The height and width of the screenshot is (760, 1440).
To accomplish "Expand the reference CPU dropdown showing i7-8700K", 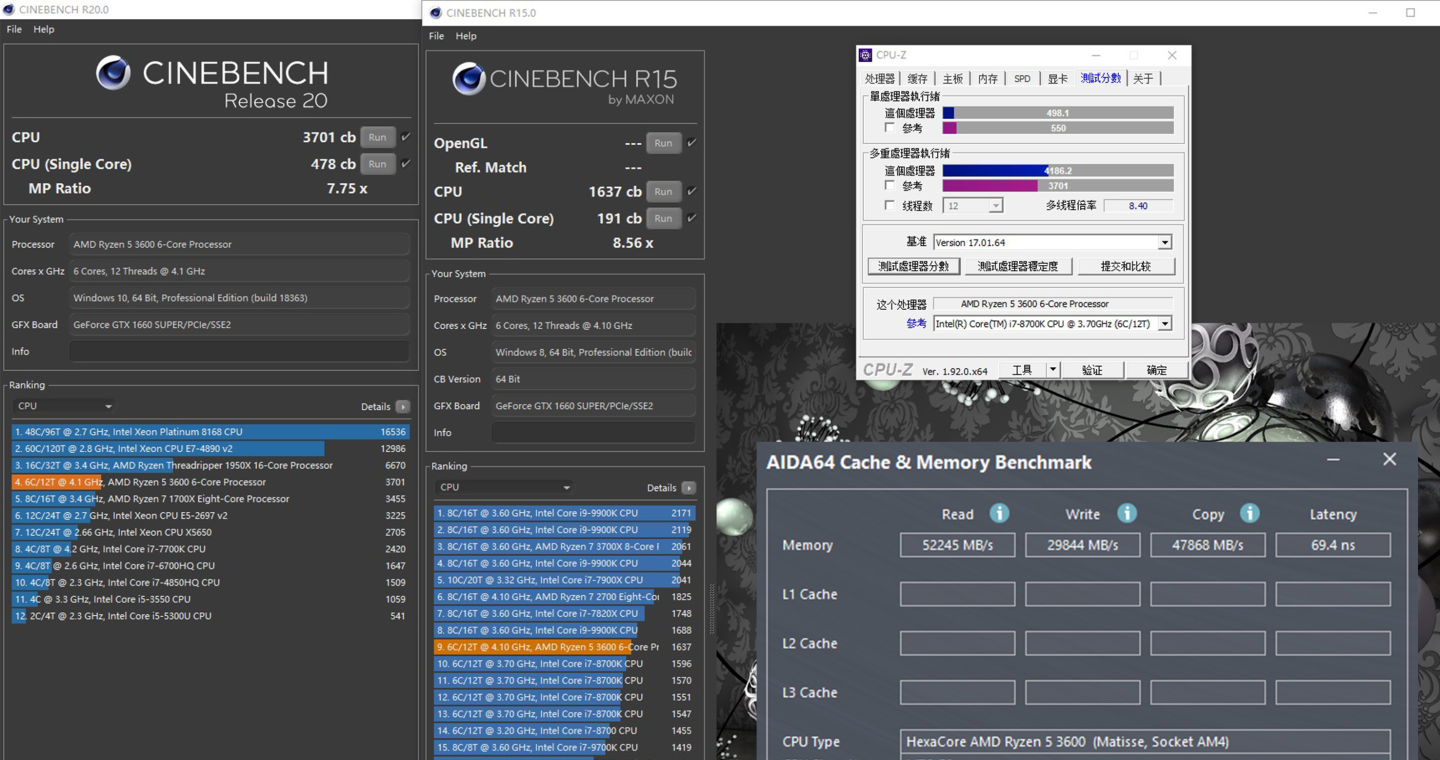I will click(1164, 324).
